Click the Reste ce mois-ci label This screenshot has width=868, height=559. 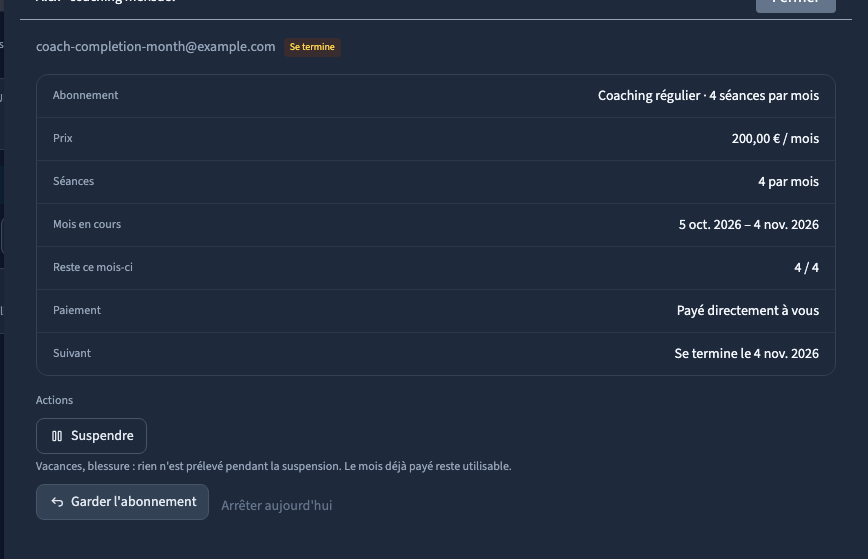93,267
